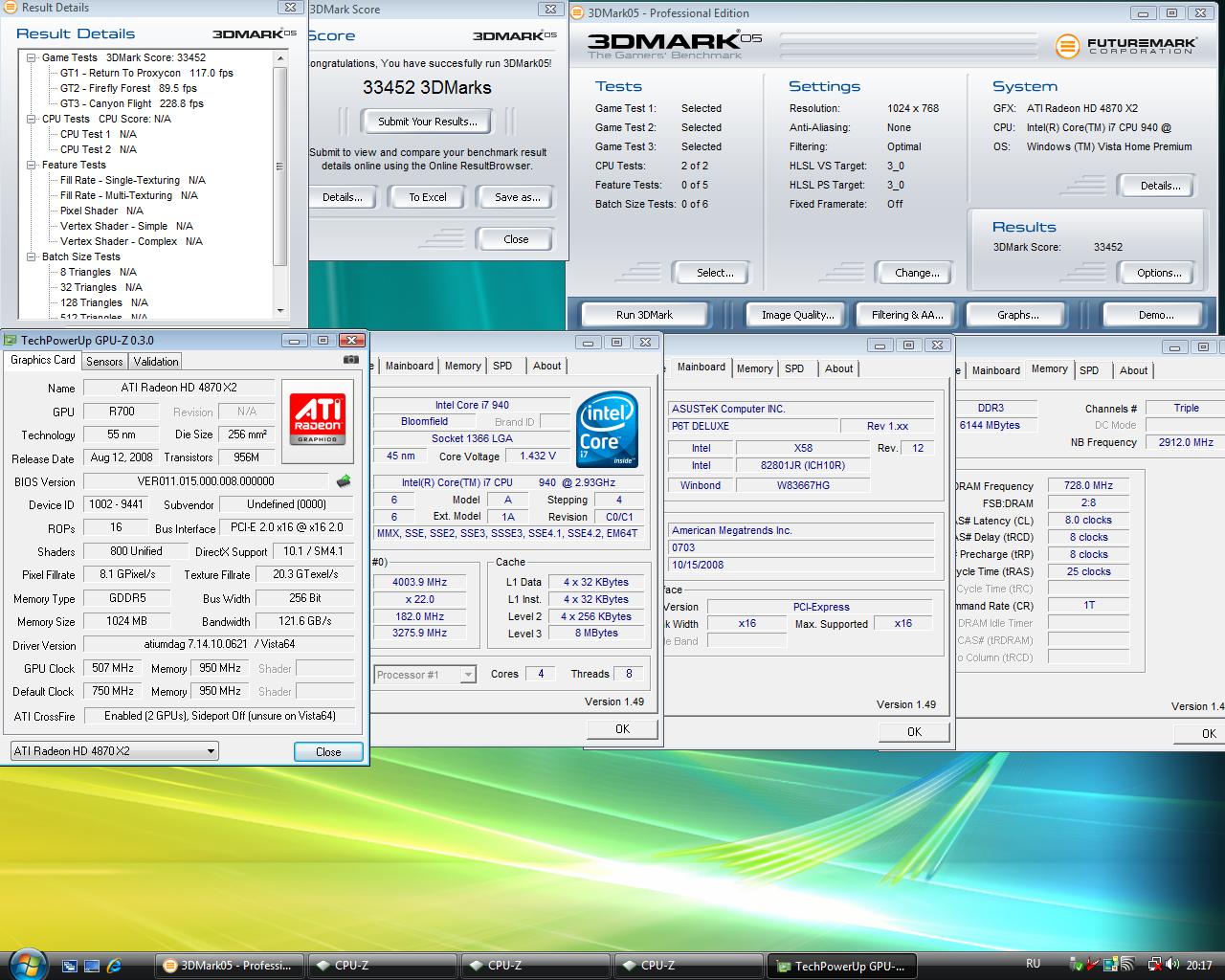The height and width of the screenshot is (980, 1225).
Task: Click OK in CPU-Z mainboard window
Action: (x=914, y=732)
